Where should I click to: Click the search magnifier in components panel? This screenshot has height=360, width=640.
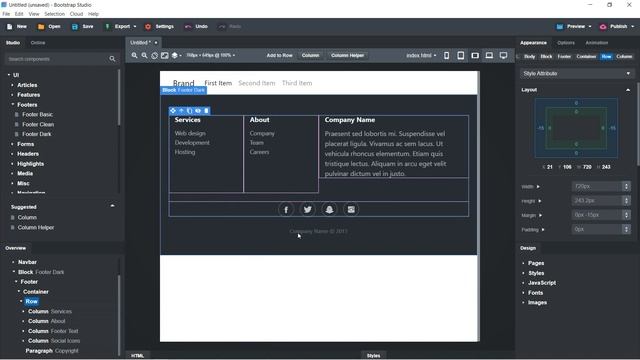pyautogui.click(x=112, y=59)
